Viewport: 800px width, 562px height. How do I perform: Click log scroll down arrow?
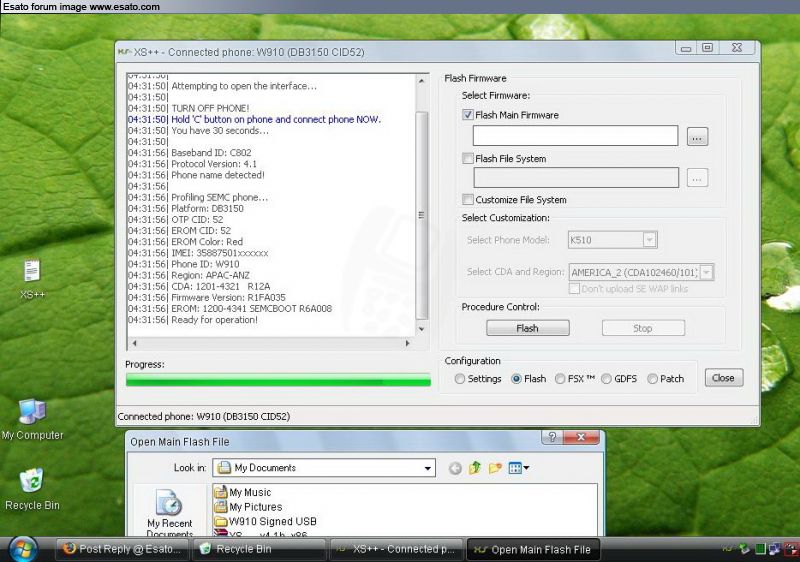tap(421, 329)
